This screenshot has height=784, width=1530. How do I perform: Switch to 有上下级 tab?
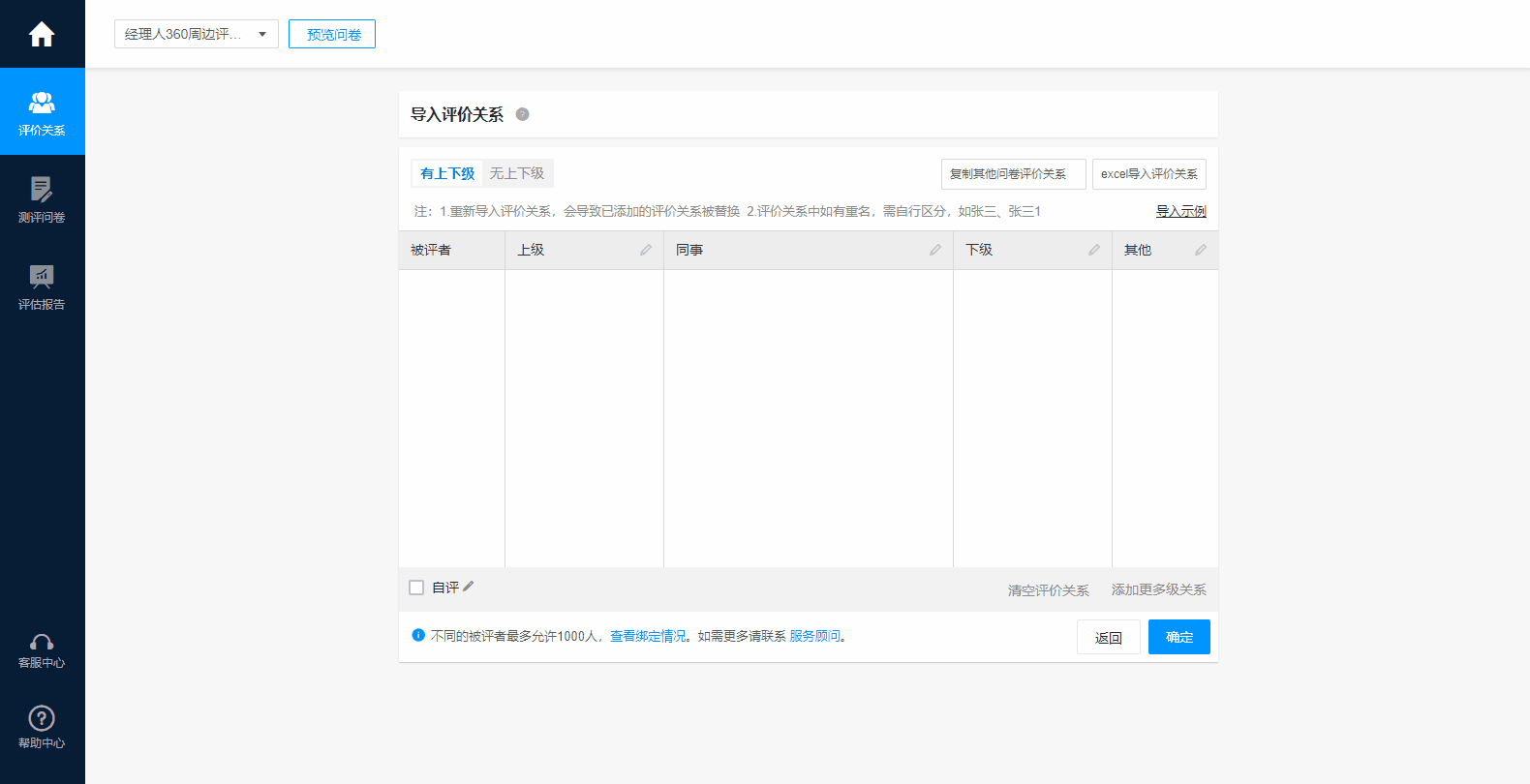447,173
